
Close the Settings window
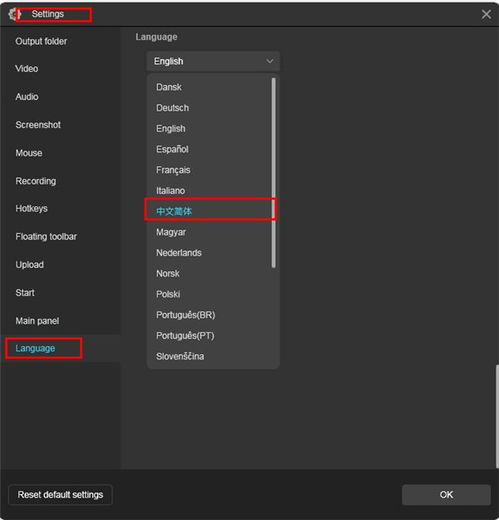tap(486, 14)
